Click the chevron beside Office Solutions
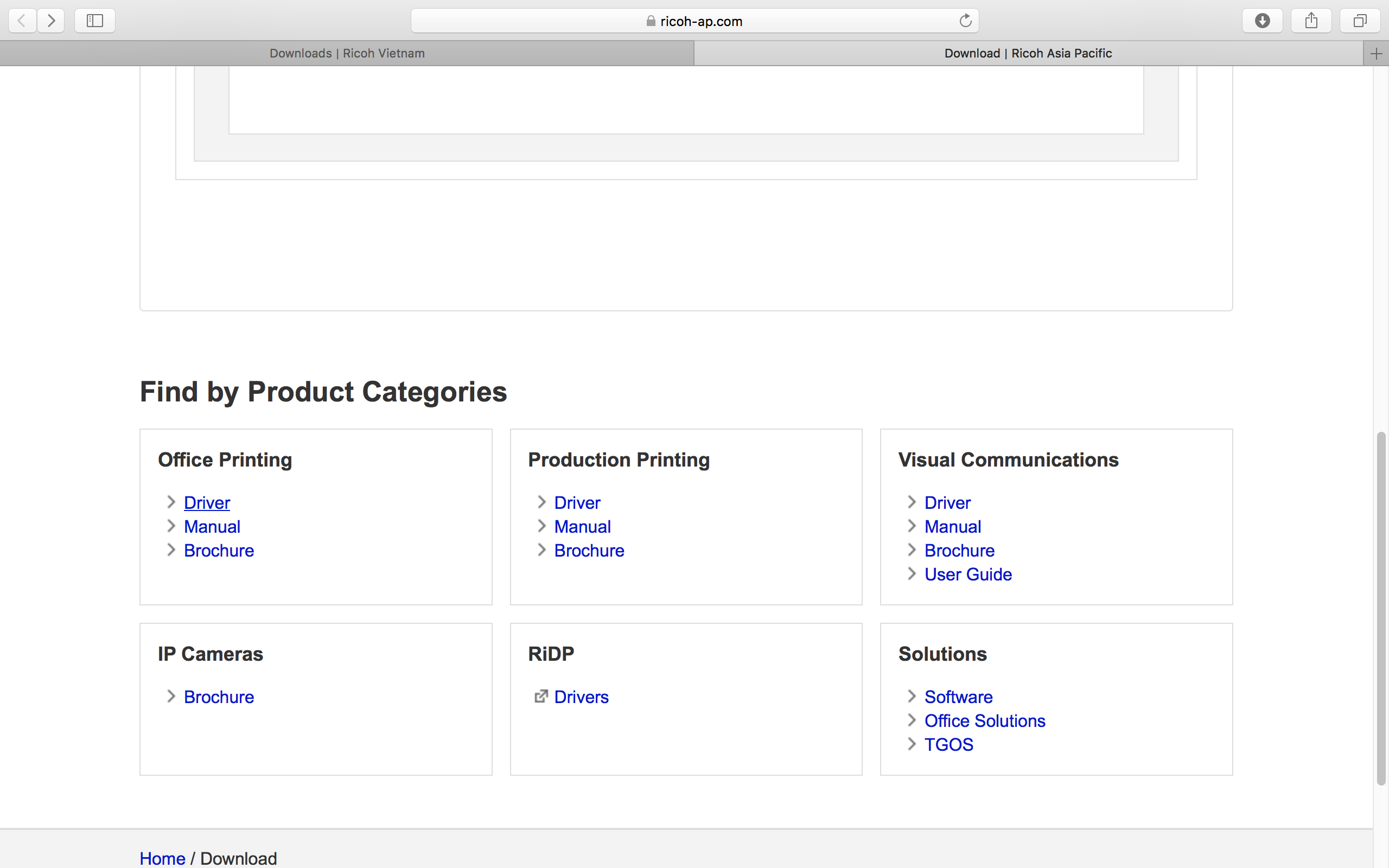Viewport: 1389px width, 868px height. [x=911, y=720]
